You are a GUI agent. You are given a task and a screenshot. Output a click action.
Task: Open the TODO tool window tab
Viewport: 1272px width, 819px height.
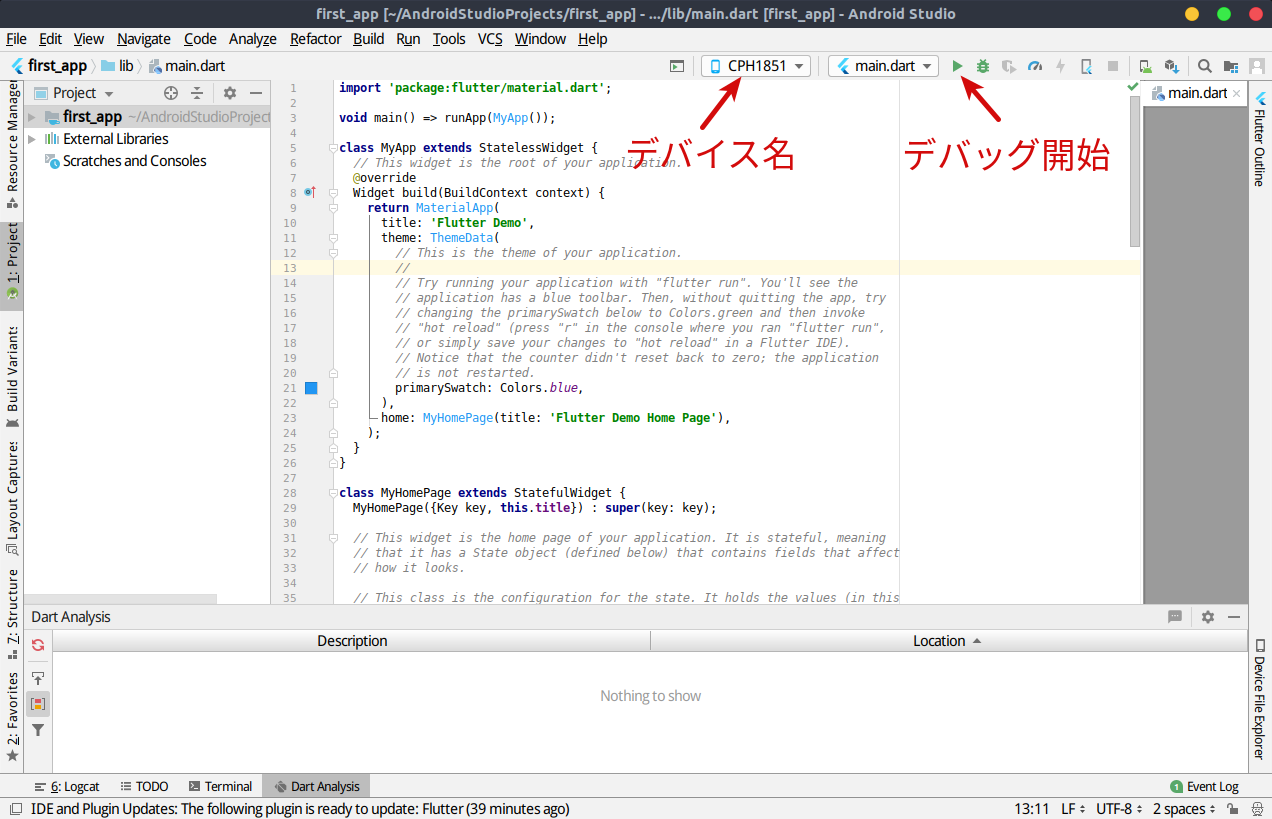144,787
